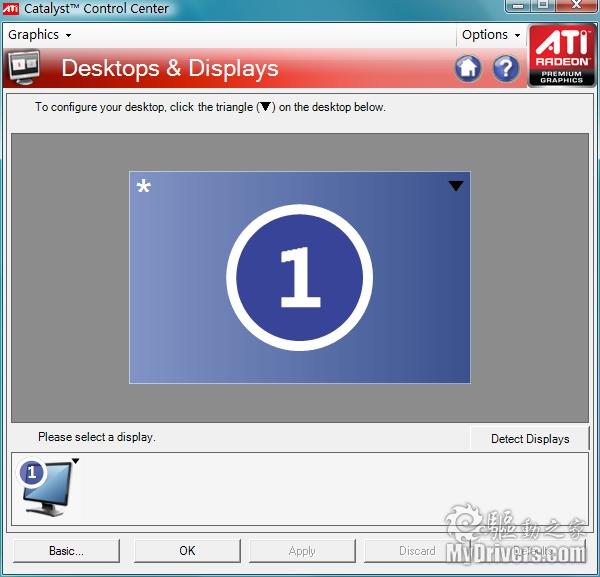
Task: Open the Graphics menu
Action: [x=39, y=35]
